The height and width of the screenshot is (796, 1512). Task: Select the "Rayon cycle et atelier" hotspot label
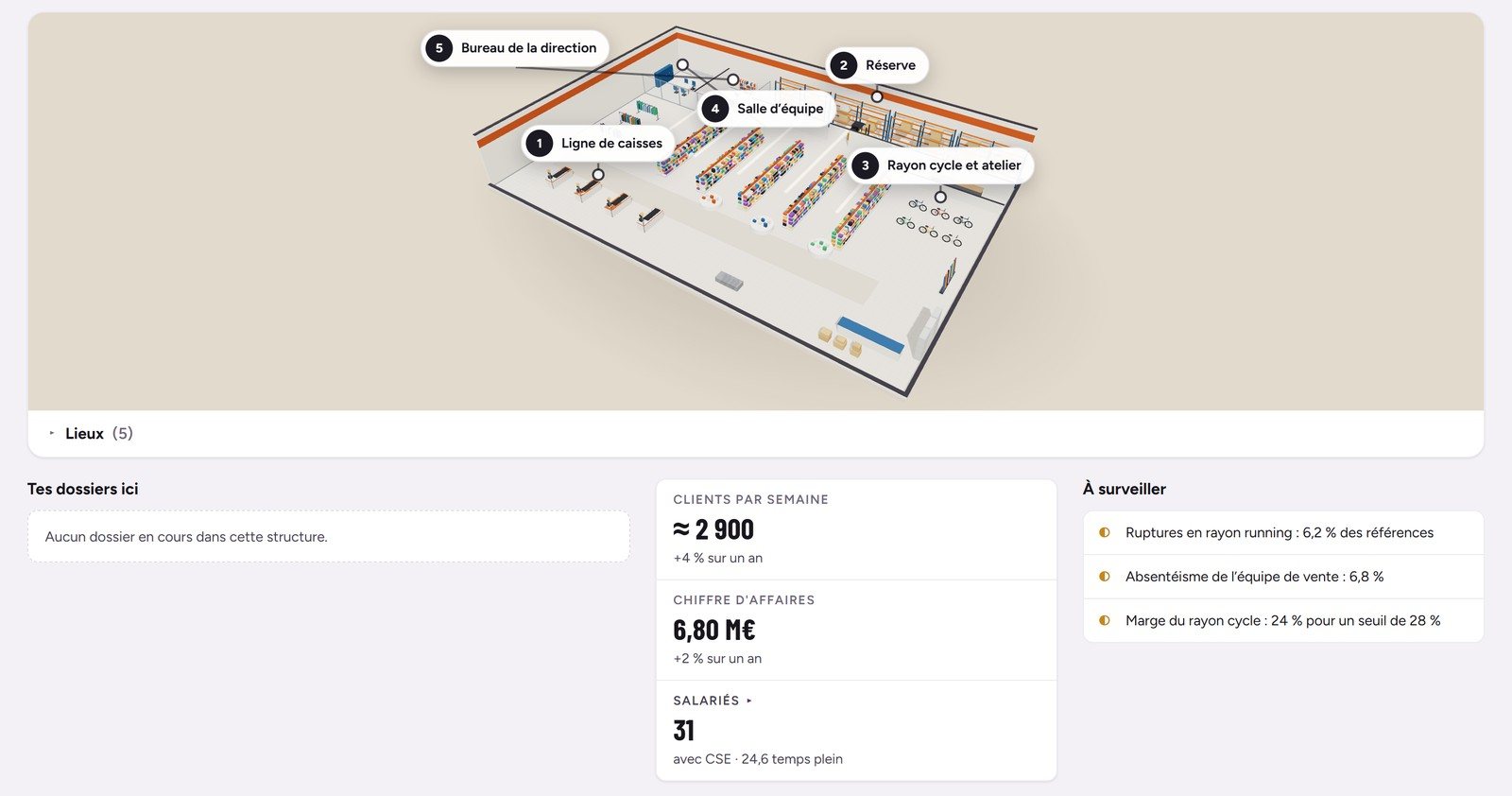click(941, 165)
